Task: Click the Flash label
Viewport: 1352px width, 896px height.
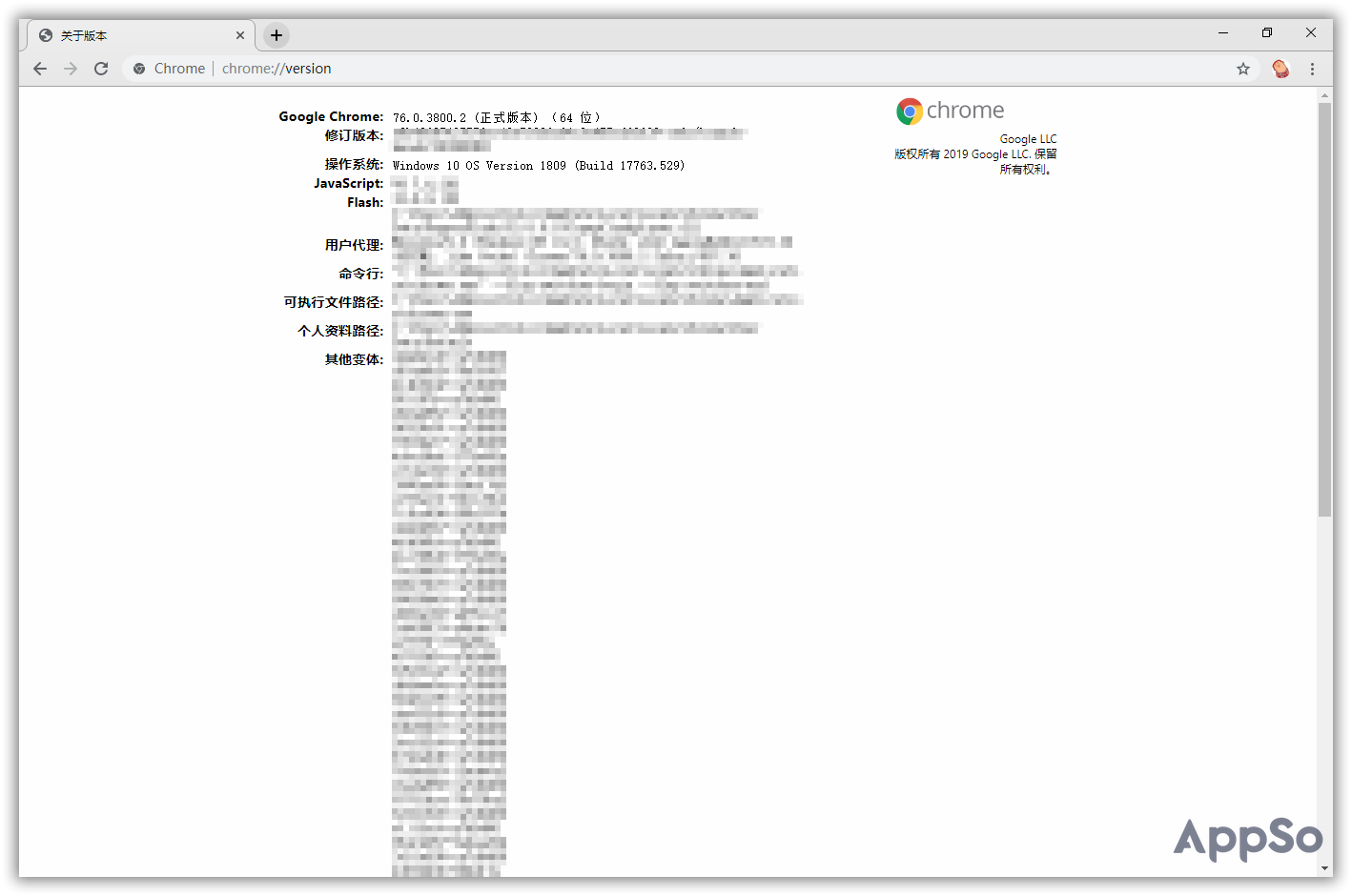Action: 365,202
